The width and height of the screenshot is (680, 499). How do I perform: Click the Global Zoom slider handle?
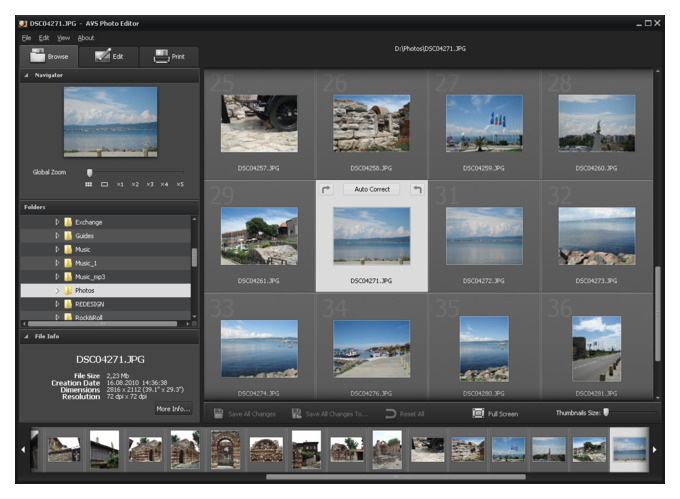(x=89, y=173)
